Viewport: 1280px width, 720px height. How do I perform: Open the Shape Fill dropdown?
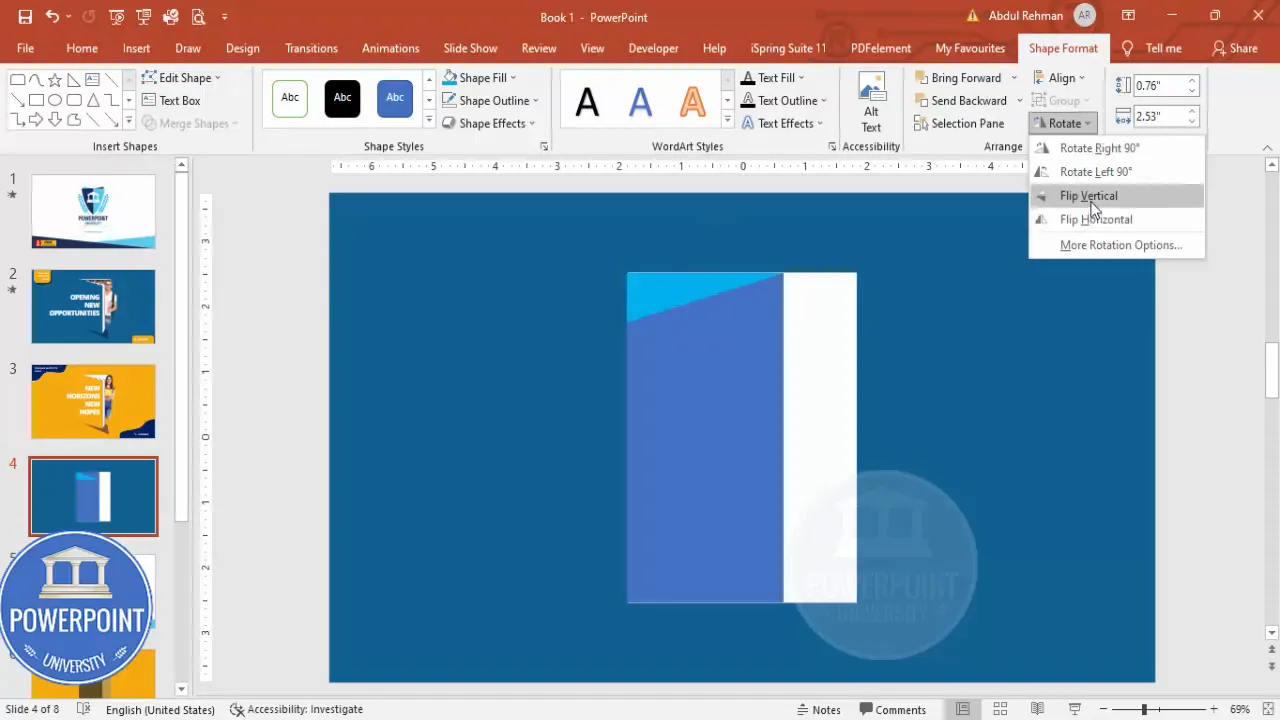pyautogui.click(x=479, y=77)
